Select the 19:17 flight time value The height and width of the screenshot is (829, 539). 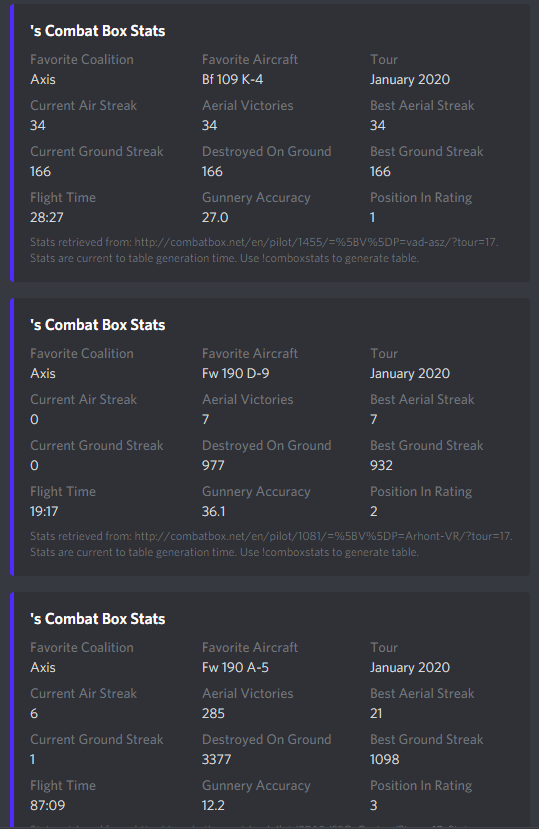(44, 512)
